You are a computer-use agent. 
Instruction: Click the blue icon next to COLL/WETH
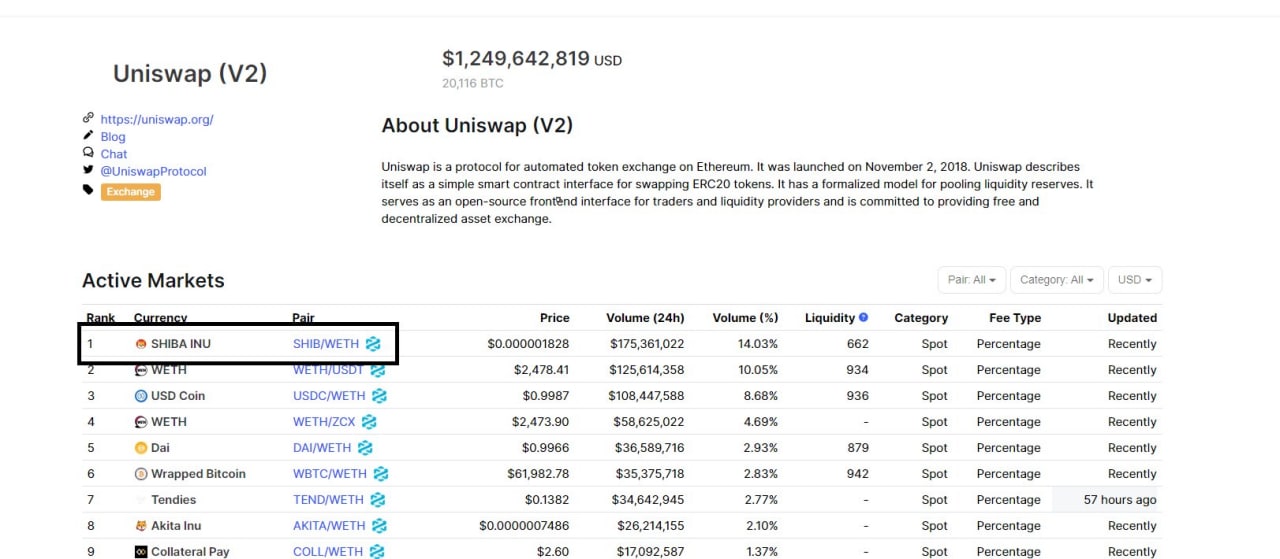tap(377, 552)
